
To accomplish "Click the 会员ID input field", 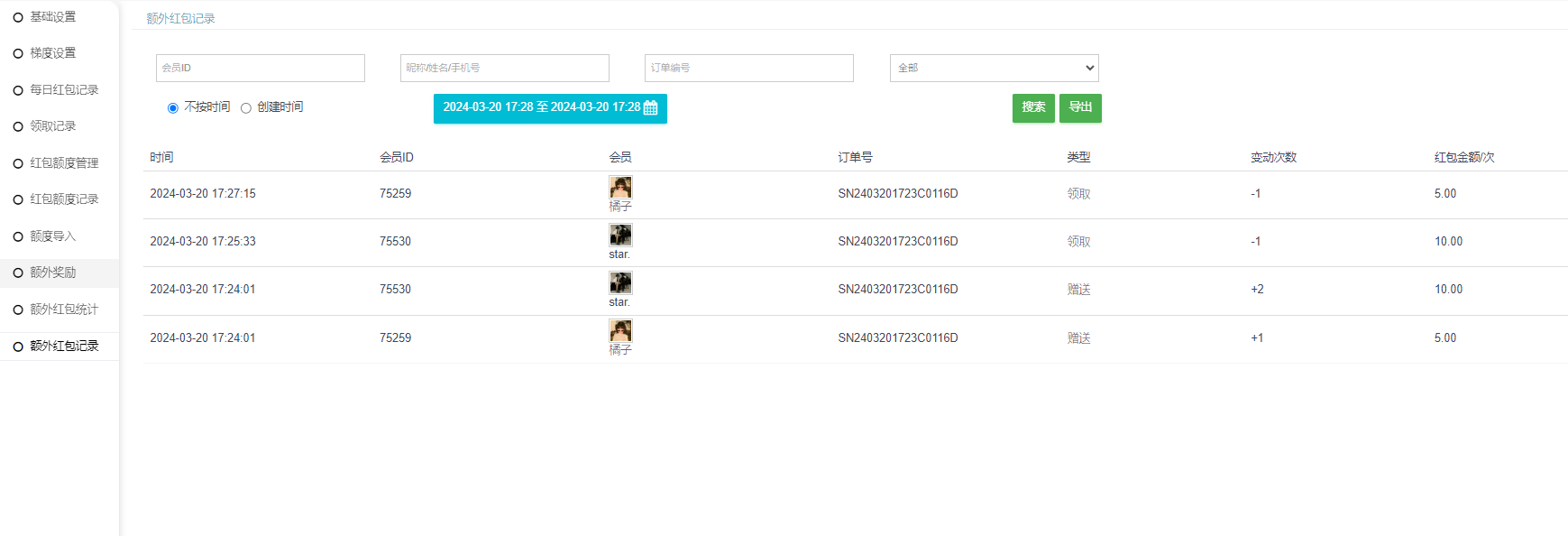I will tap(261, 69).
